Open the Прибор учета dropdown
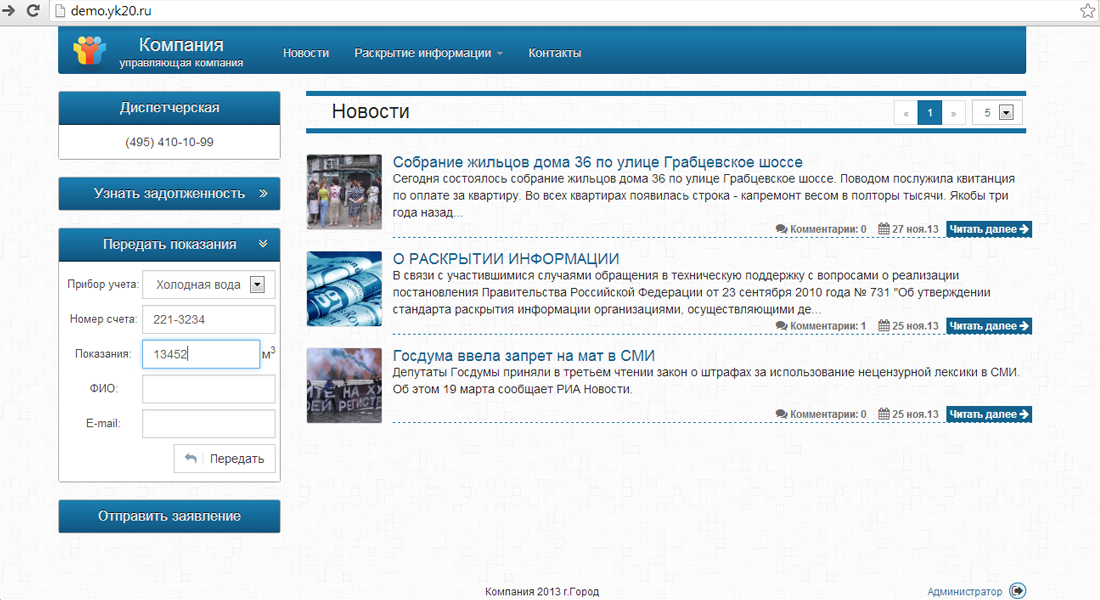 pos(257,285)
